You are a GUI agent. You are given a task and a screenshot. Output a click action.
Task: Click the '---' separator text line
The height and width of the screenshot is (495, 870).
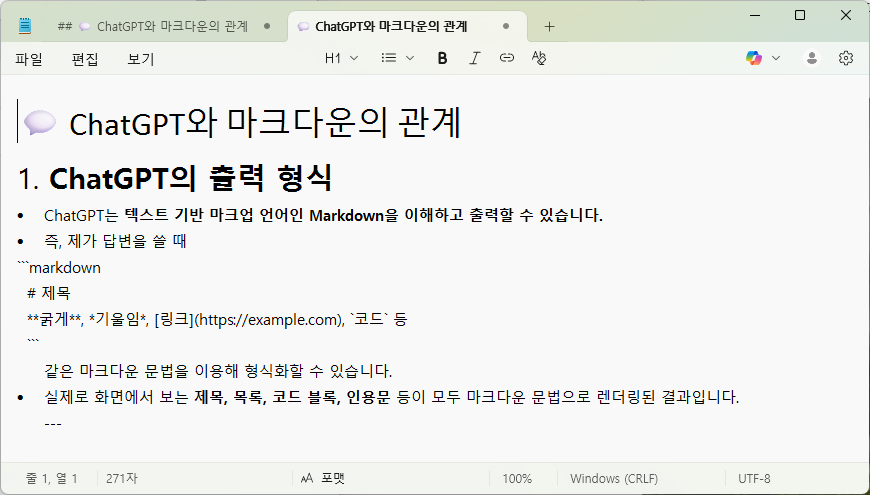53,424
